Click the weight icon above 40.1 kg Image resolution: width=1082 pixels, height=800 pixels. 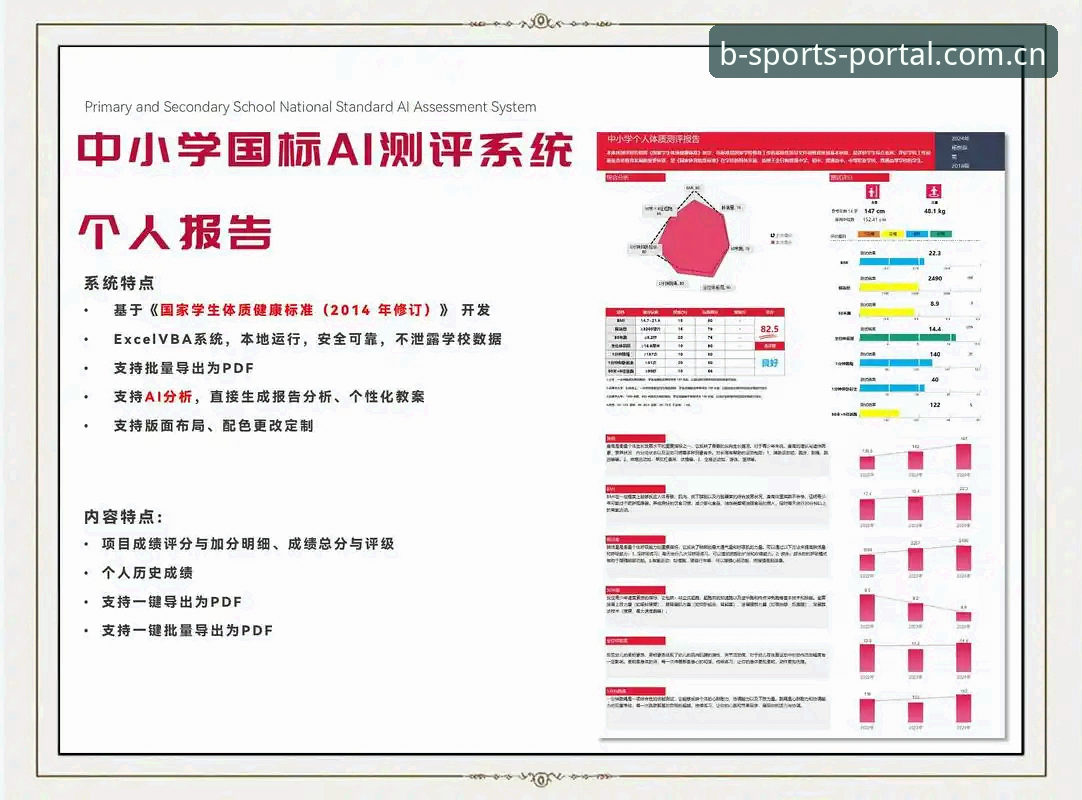click(933, 191)
